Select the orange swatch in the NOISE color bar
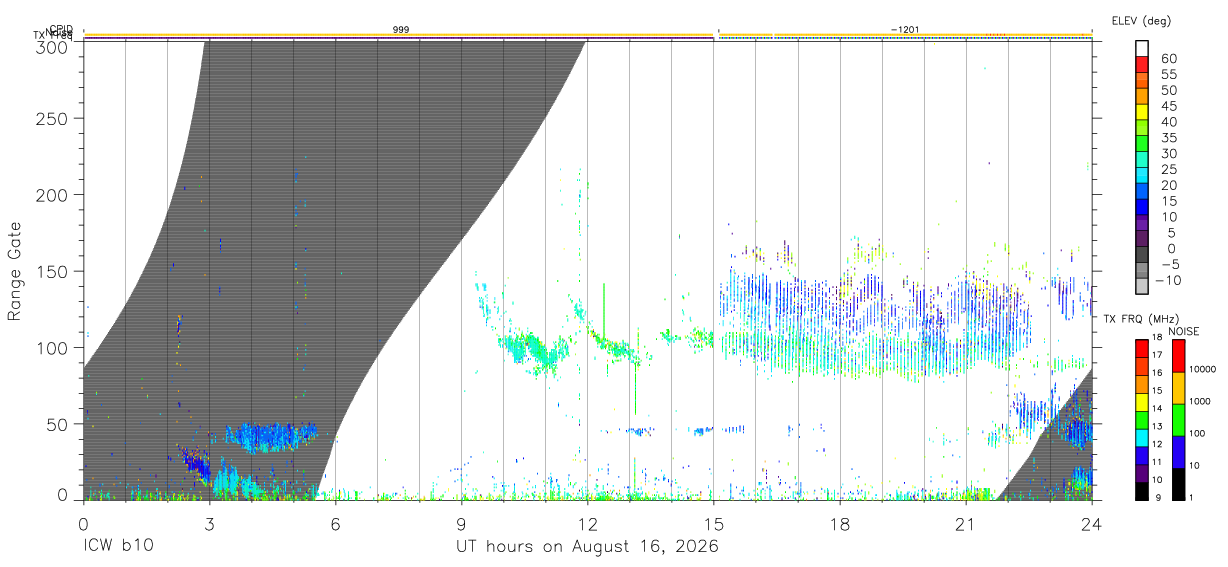This screenshot has height=567, width=1228. [1178, 387]
